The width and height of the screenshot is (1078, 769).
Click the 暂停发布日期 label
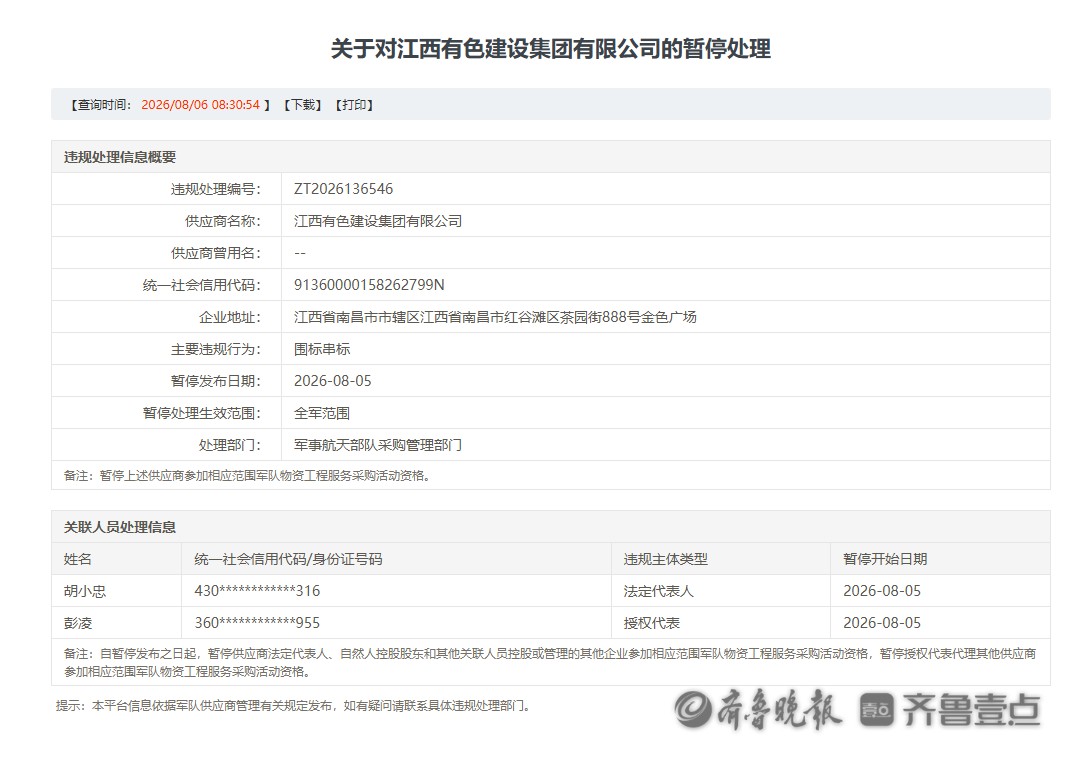tap(216, 381)
